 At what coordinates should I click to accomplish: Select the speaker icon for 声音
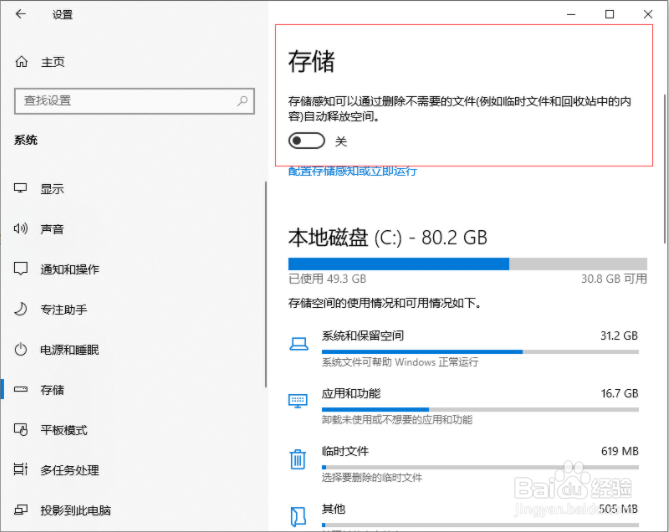(x=21, y=229)
